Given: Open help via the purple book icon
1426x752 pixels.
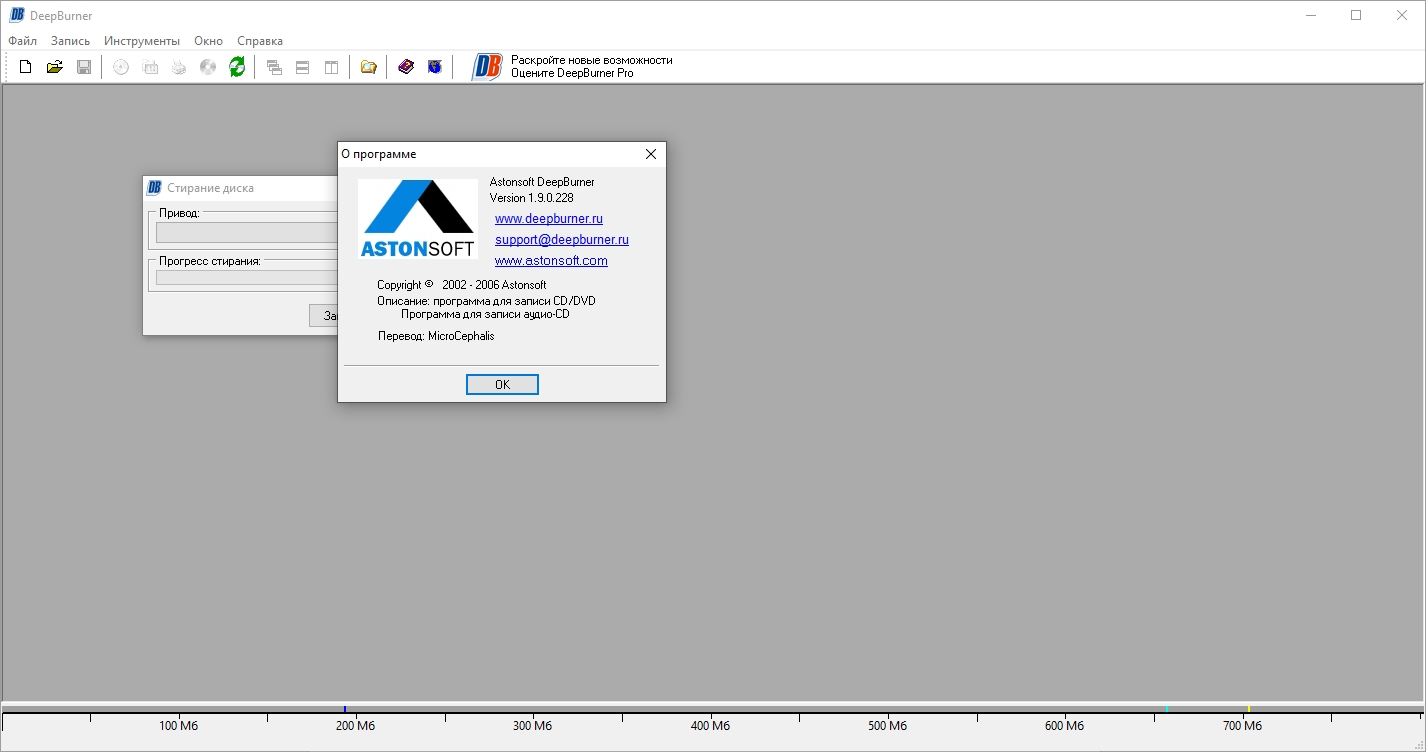Looking at the screenshot, I should (x=406, y=67).
